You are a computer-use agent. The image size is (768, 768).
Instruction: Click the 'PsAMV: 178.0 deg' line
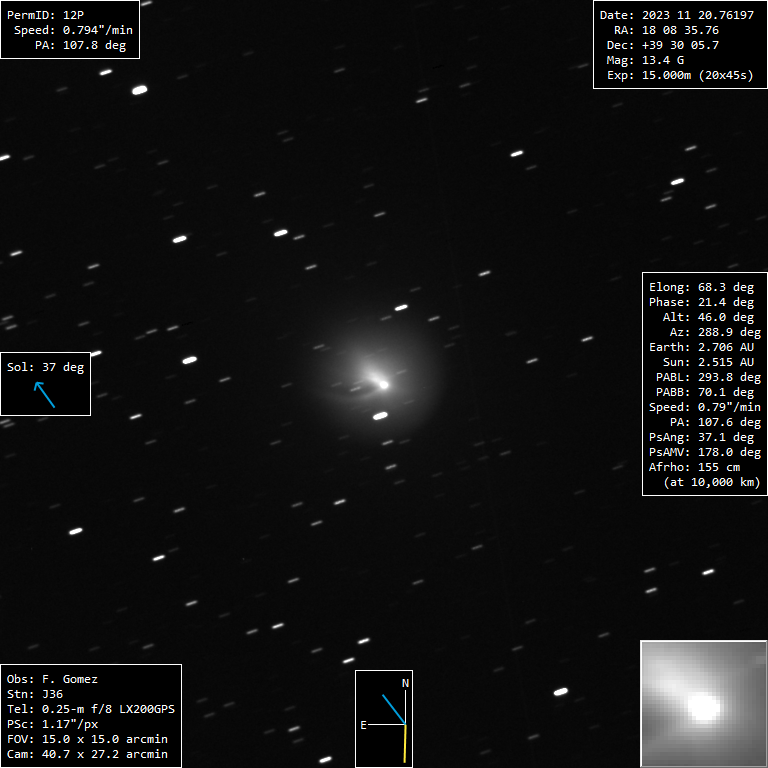pos(705,452)
